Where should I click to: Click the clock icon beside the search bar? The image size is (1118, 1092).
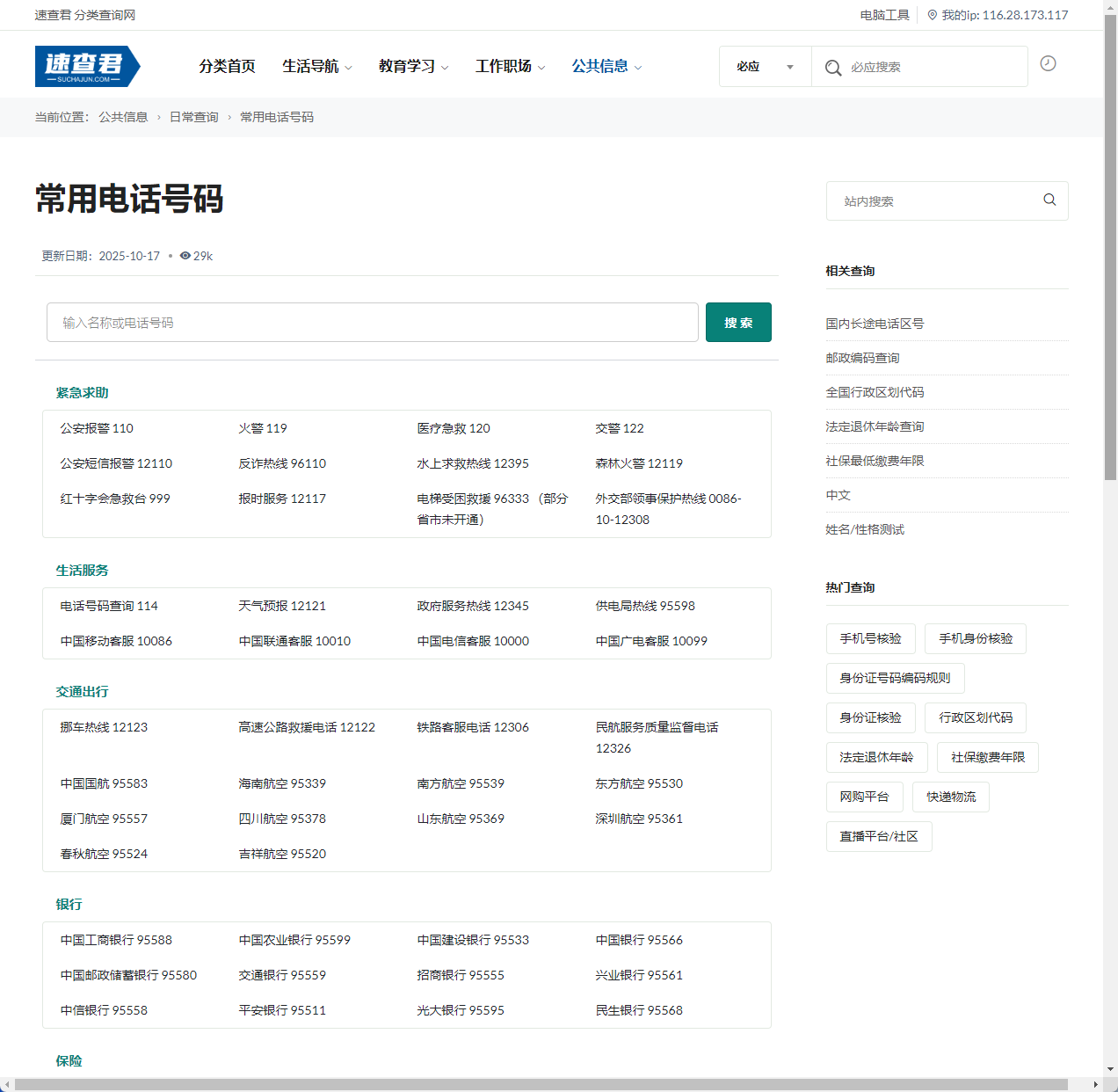1048,64
